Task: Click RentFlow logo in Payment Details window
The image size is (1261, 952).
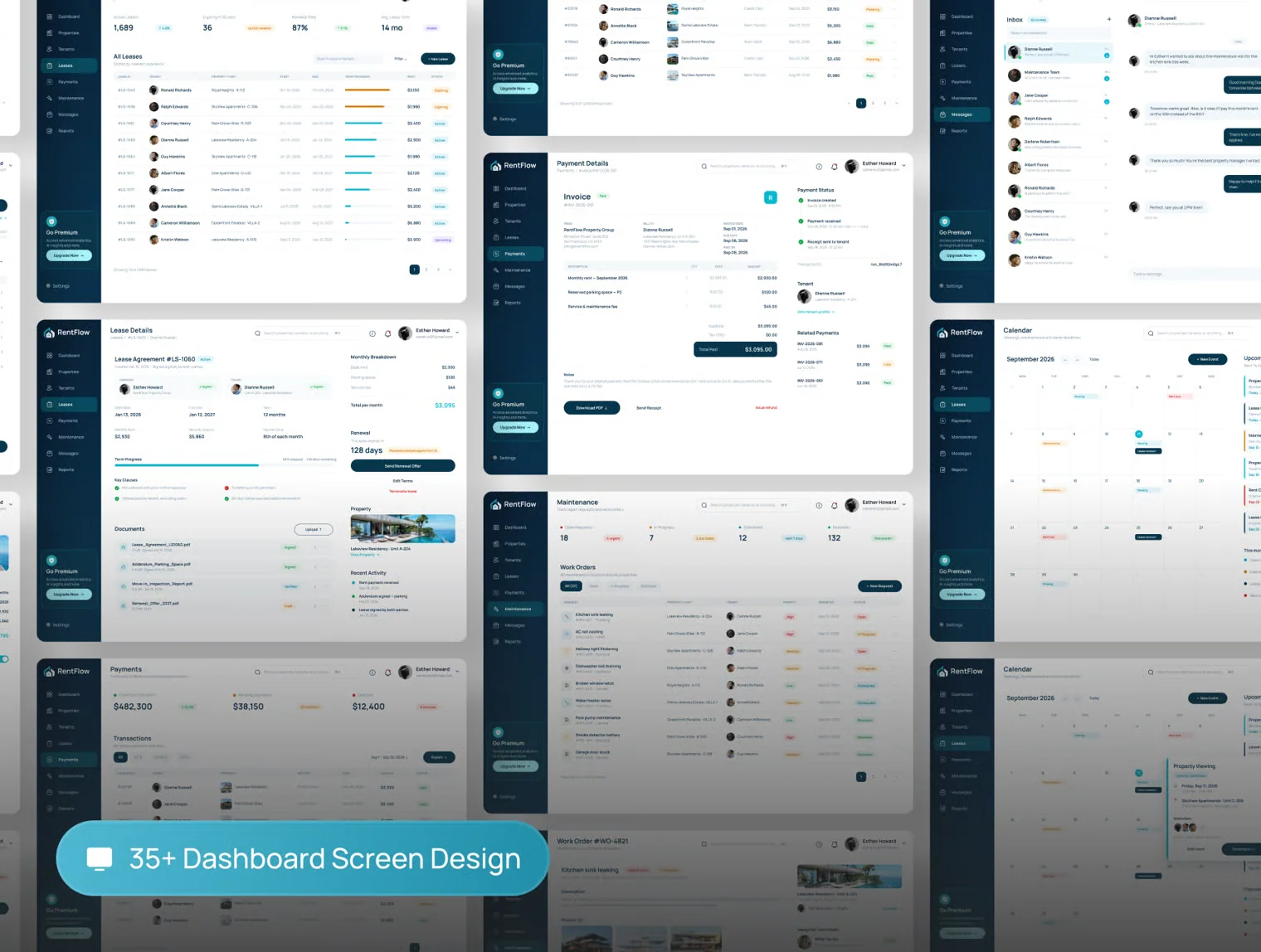Action: (514, 165)
